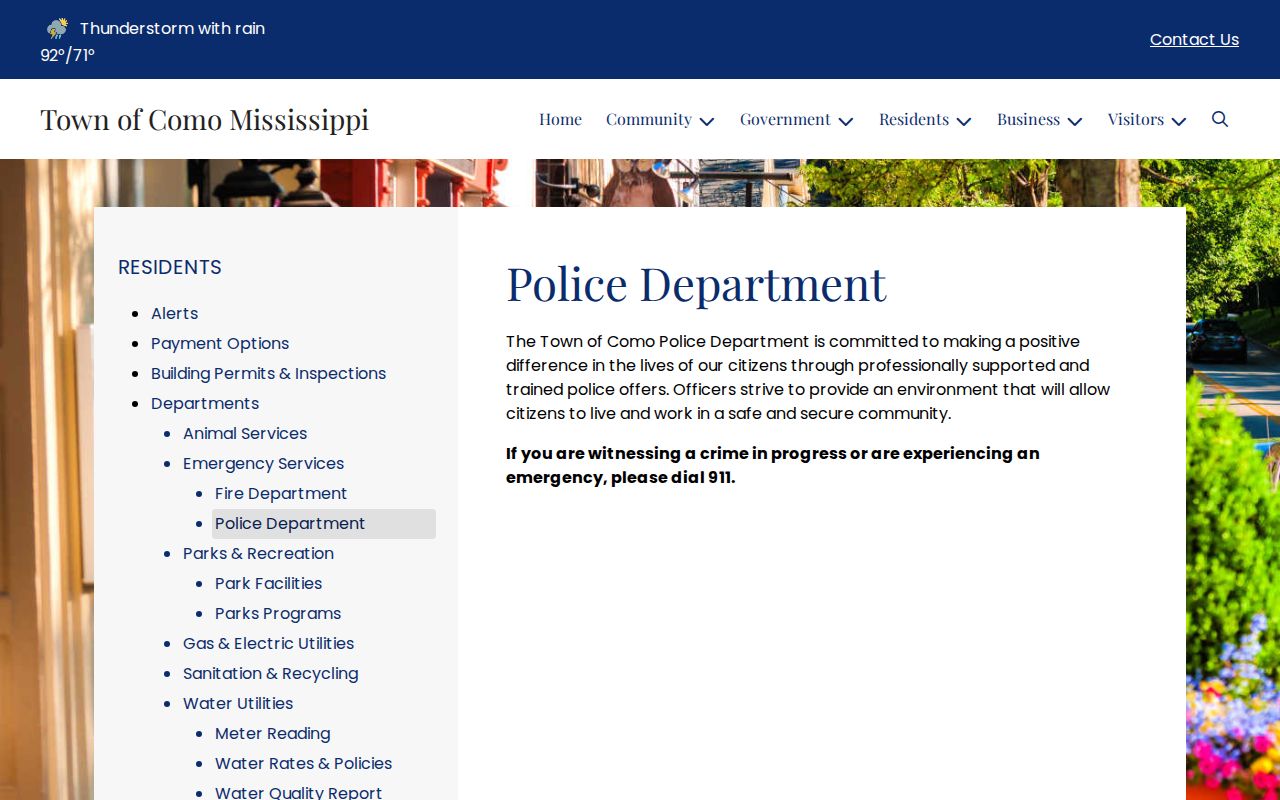Open Water Utilities sidebar link

click(238, 703)
